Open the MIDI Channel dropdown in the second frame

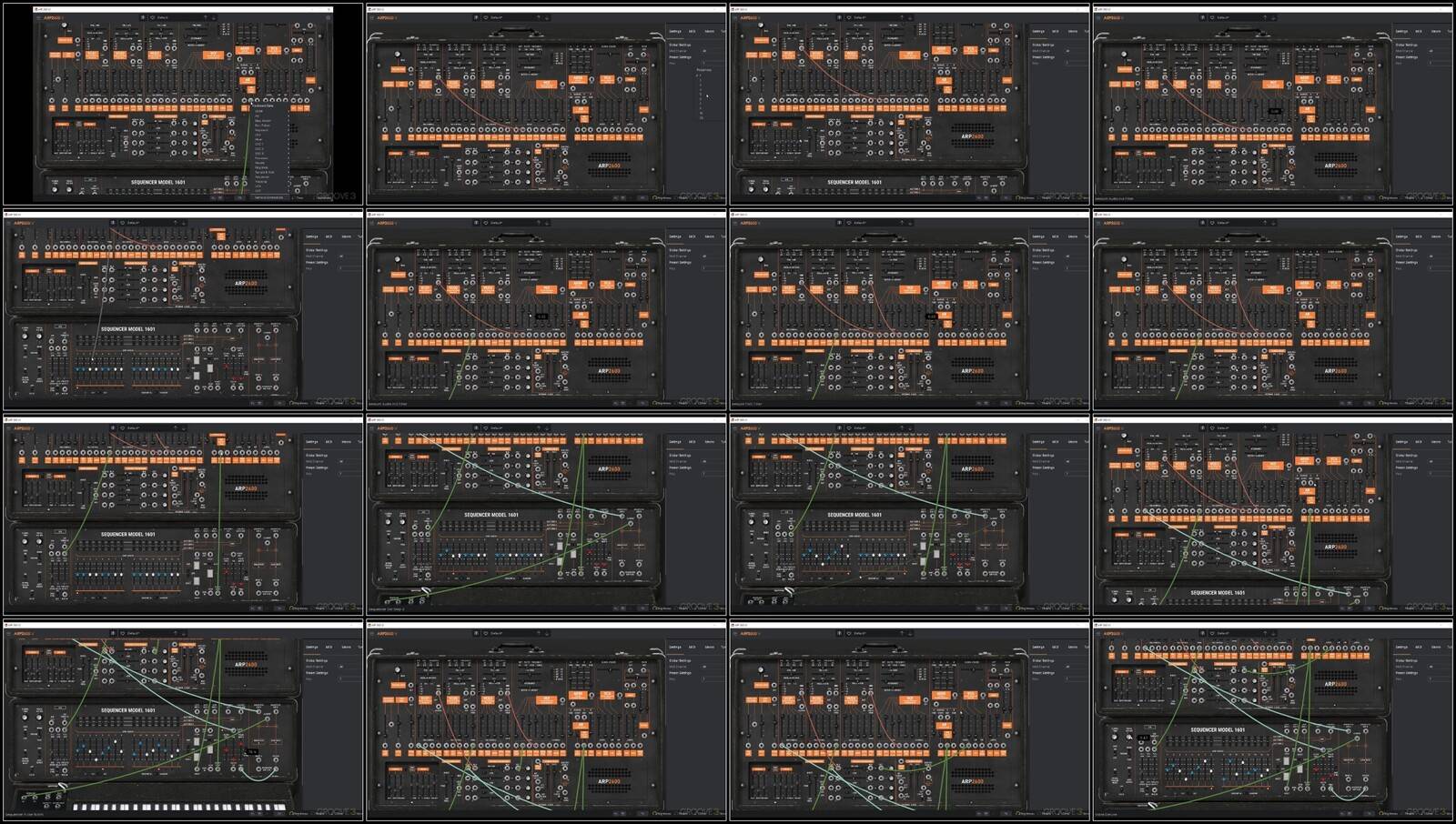(703, 51)
